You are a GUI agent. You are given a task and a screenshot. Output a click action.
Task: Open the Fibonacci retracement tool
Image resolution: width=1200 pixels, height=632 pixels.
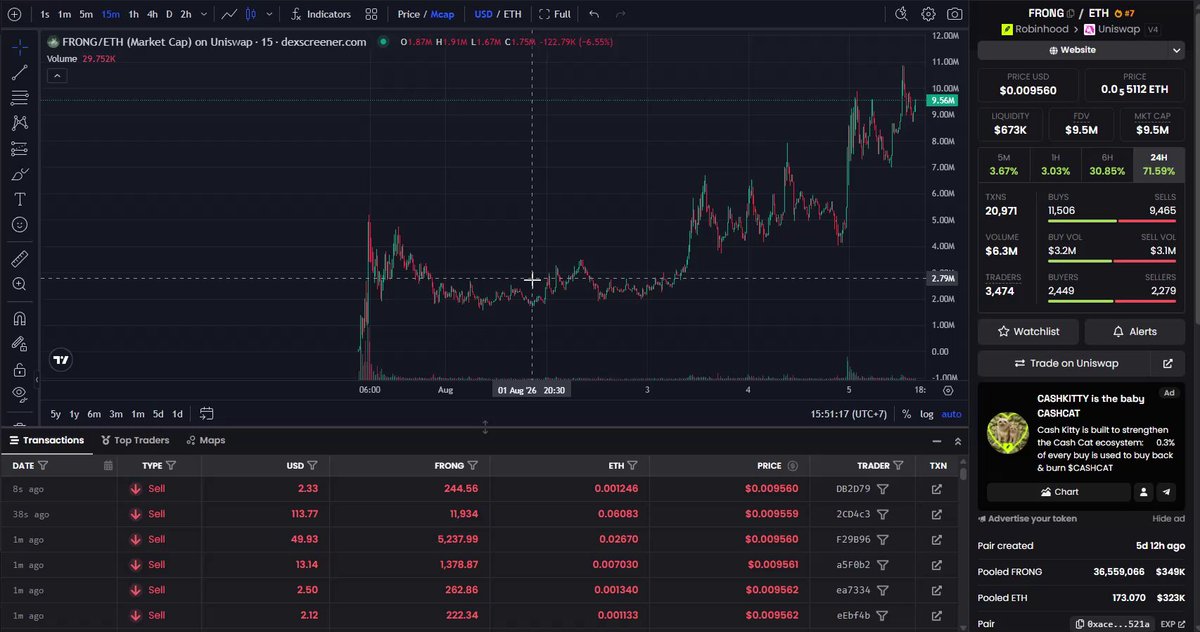(x=19, y=97)
